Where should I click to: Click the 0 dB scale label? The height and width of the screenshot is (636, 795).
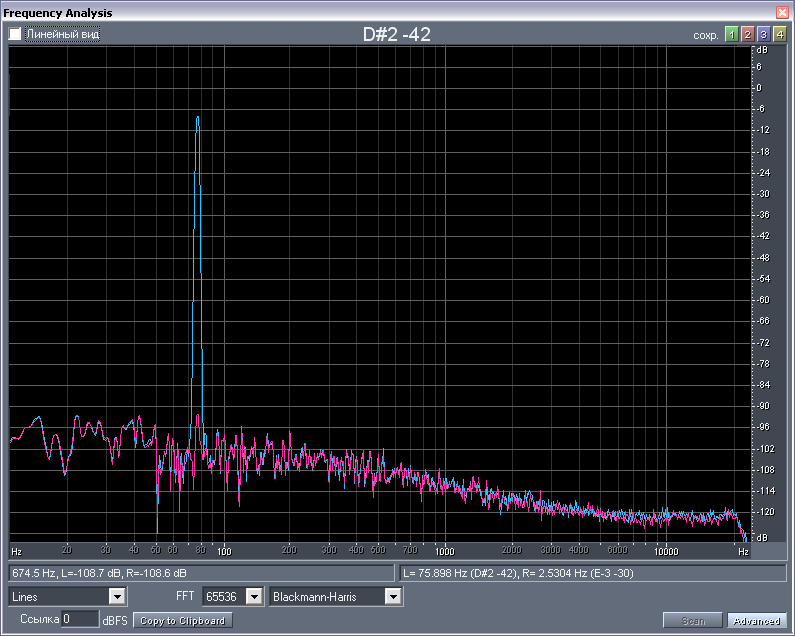pos(759,88)
